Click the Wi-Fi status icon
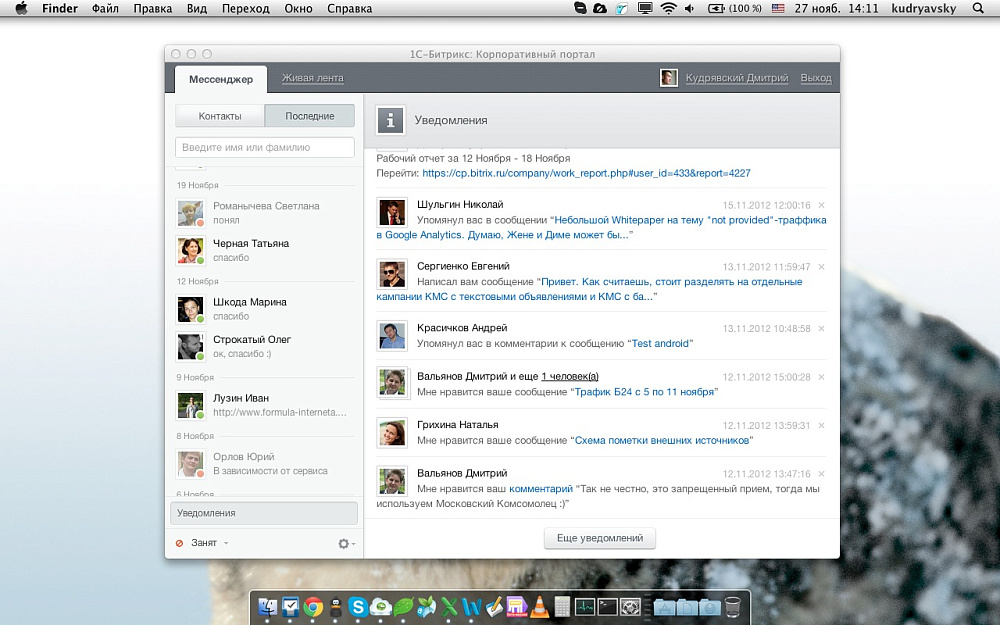Screen dimensions: 1000x625 pyautogui.click(x=668, y=8)
